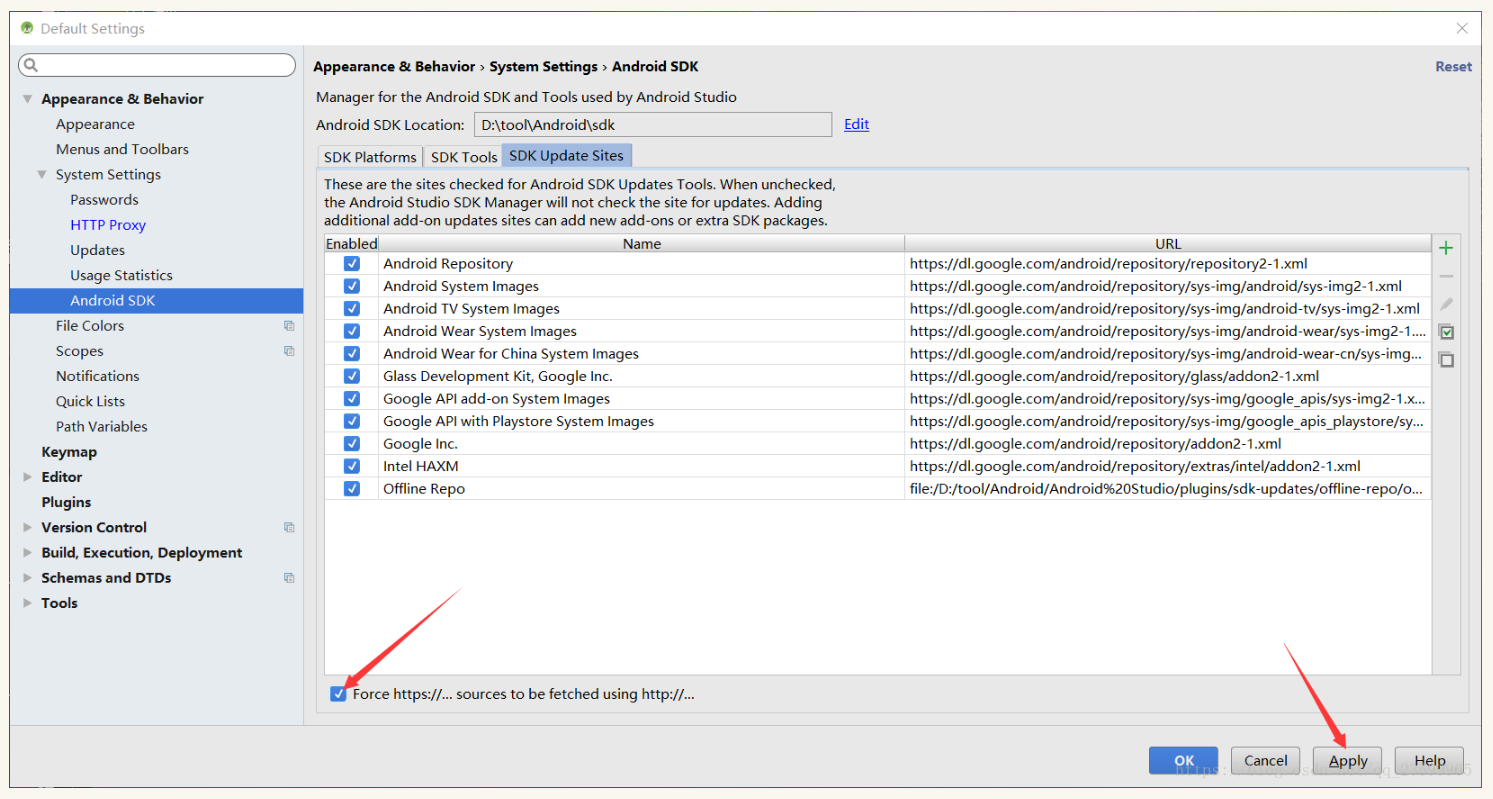Click the OK button
This screenshot has width=1493, height=799.
pos(1183,760)
